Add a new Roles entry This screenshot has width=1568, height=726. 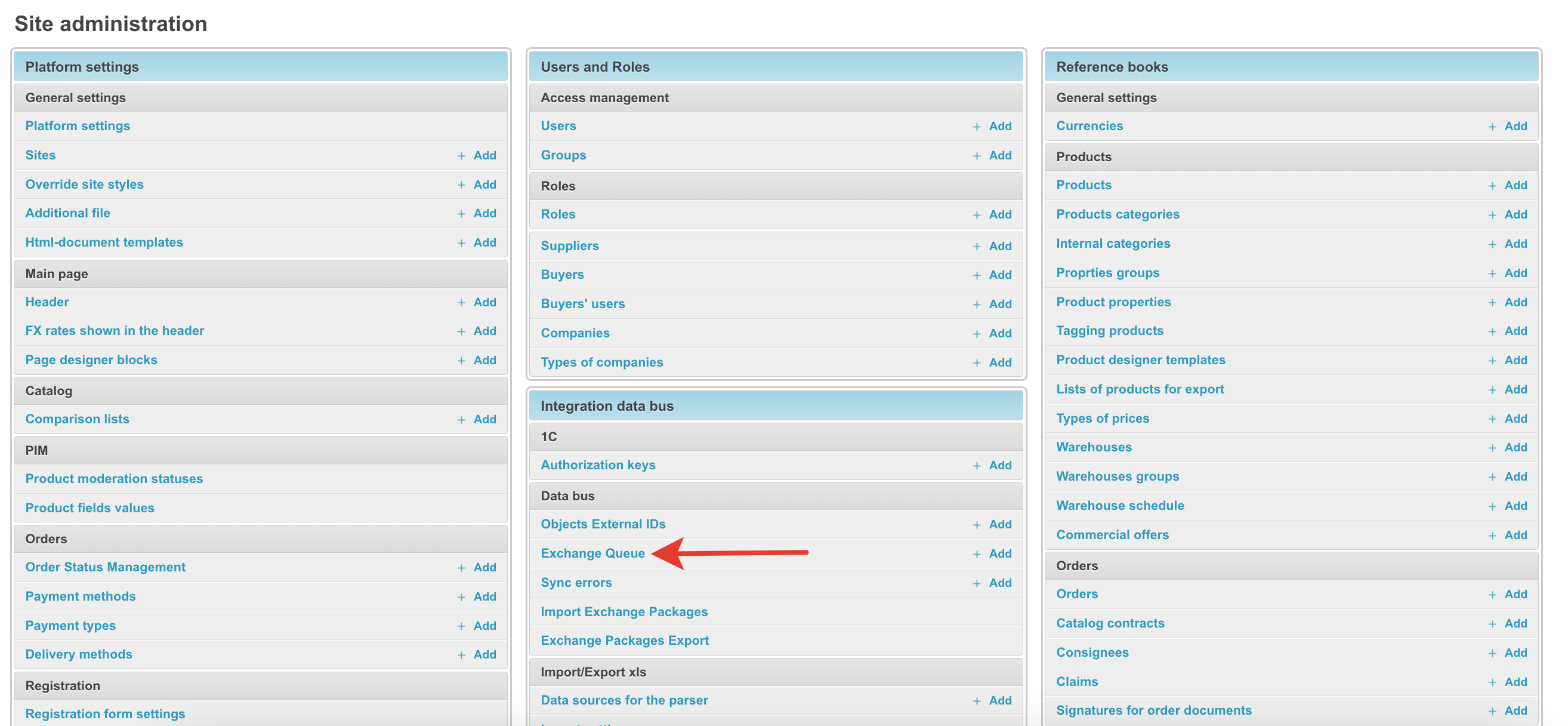[999, 214]
